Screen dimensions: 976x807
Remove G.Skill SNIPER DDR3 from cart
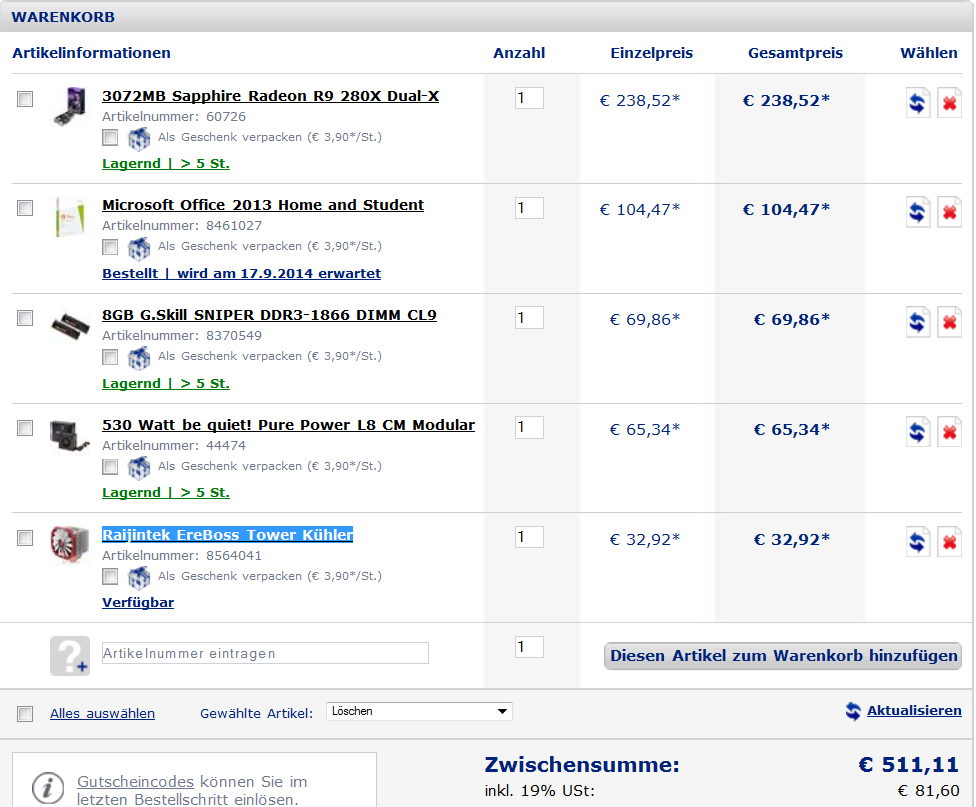[x=949, y=322]
